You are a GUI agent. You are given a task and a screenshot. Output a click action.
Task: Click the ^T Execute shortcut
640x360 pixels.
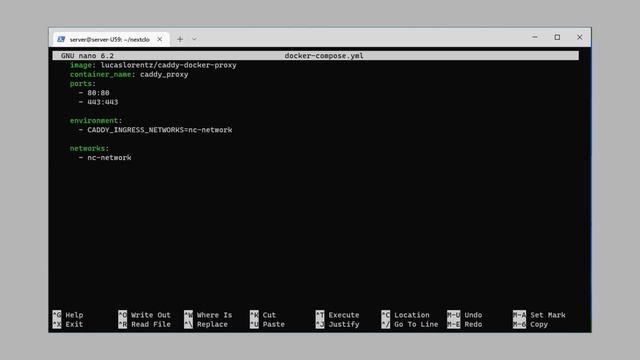point(338,315)
